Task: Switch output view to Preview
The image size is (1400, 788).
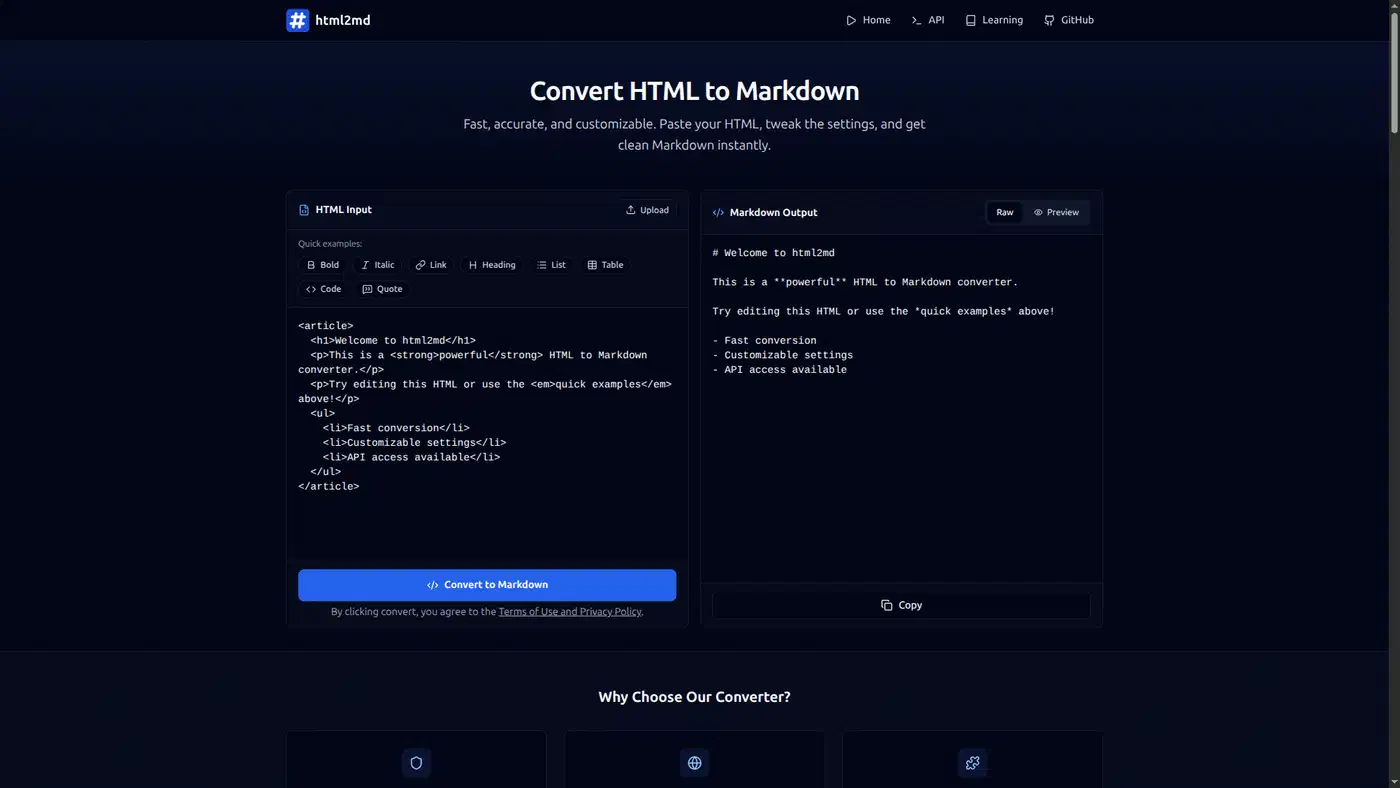Action: (x=1056, y=212)
